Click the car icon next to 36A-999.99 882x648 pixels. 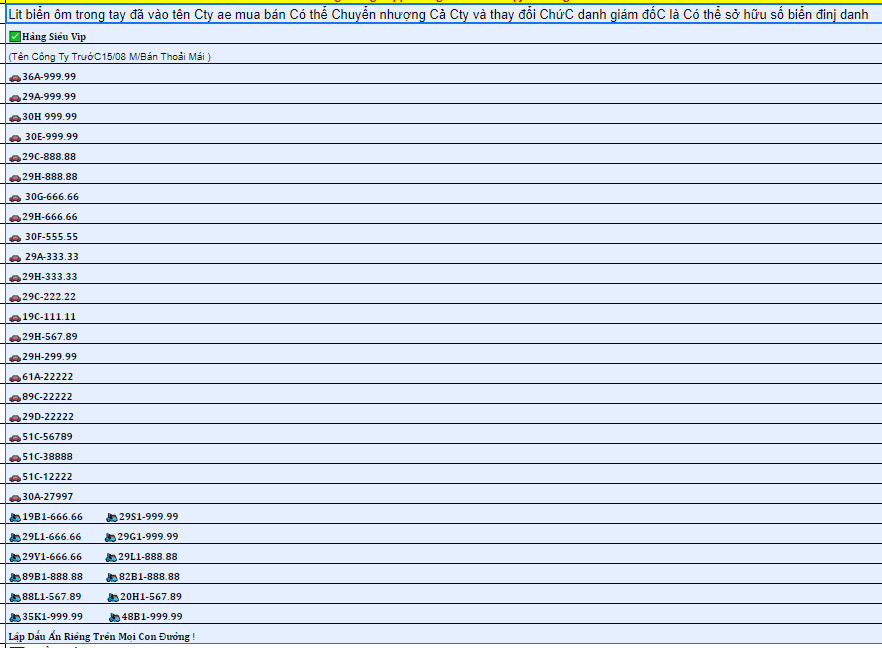pyautogui.click(x=15, y=77)
